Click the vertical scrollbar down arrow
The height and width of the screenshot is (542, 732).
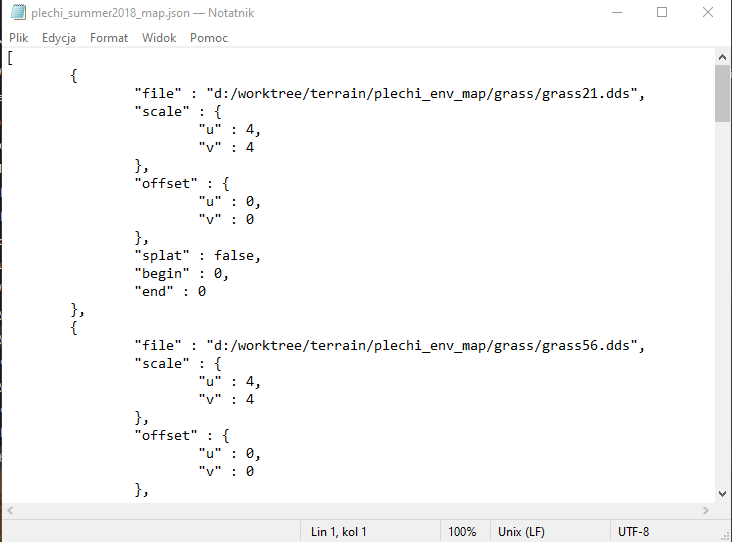(722, 493)
